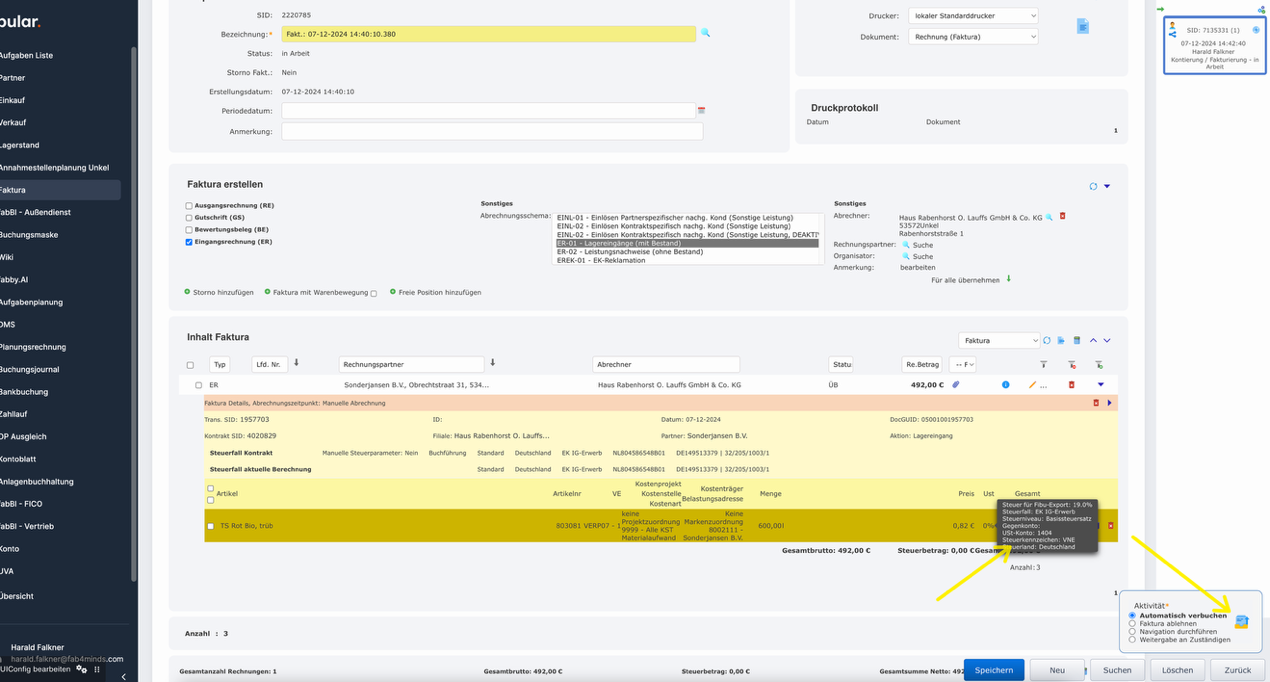Delete the invoice row via red trash icon
This screenshot has height=682, width=1270.
(1072, 384)
